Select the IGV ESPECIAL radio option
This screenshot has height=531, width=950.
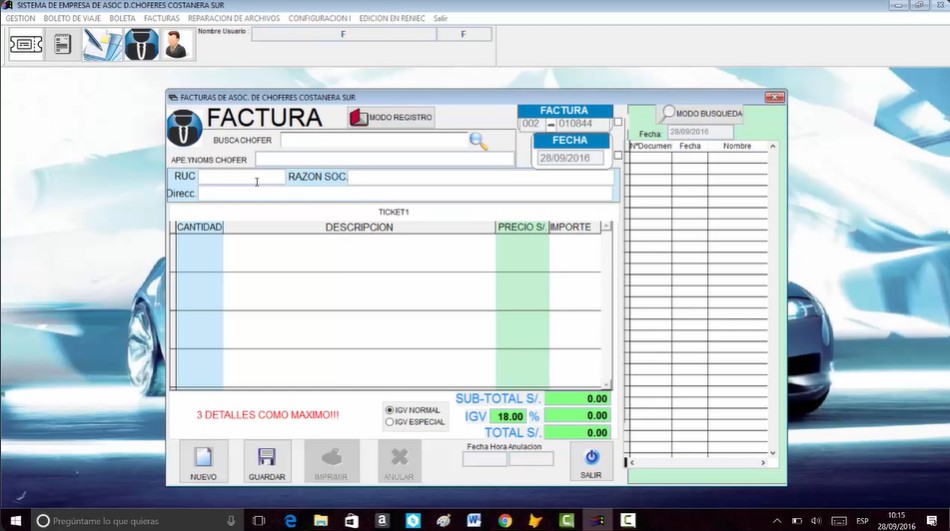[x=390, y=422]
